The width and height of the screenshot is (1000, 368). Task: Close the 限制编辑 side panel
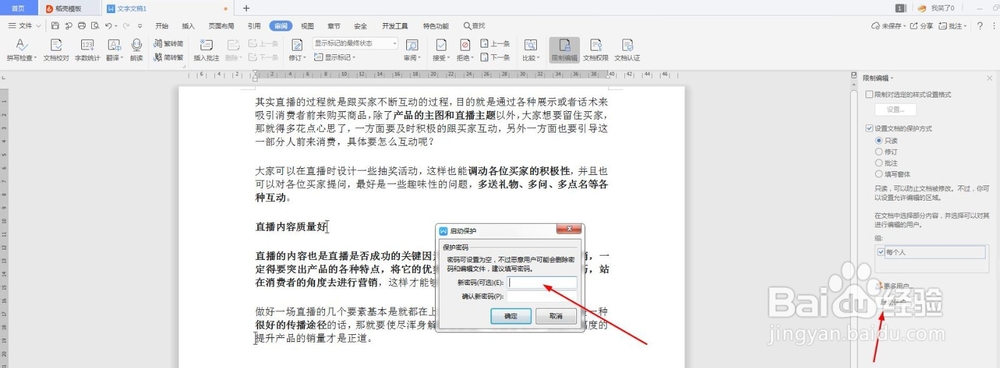[x=991, y=78]
